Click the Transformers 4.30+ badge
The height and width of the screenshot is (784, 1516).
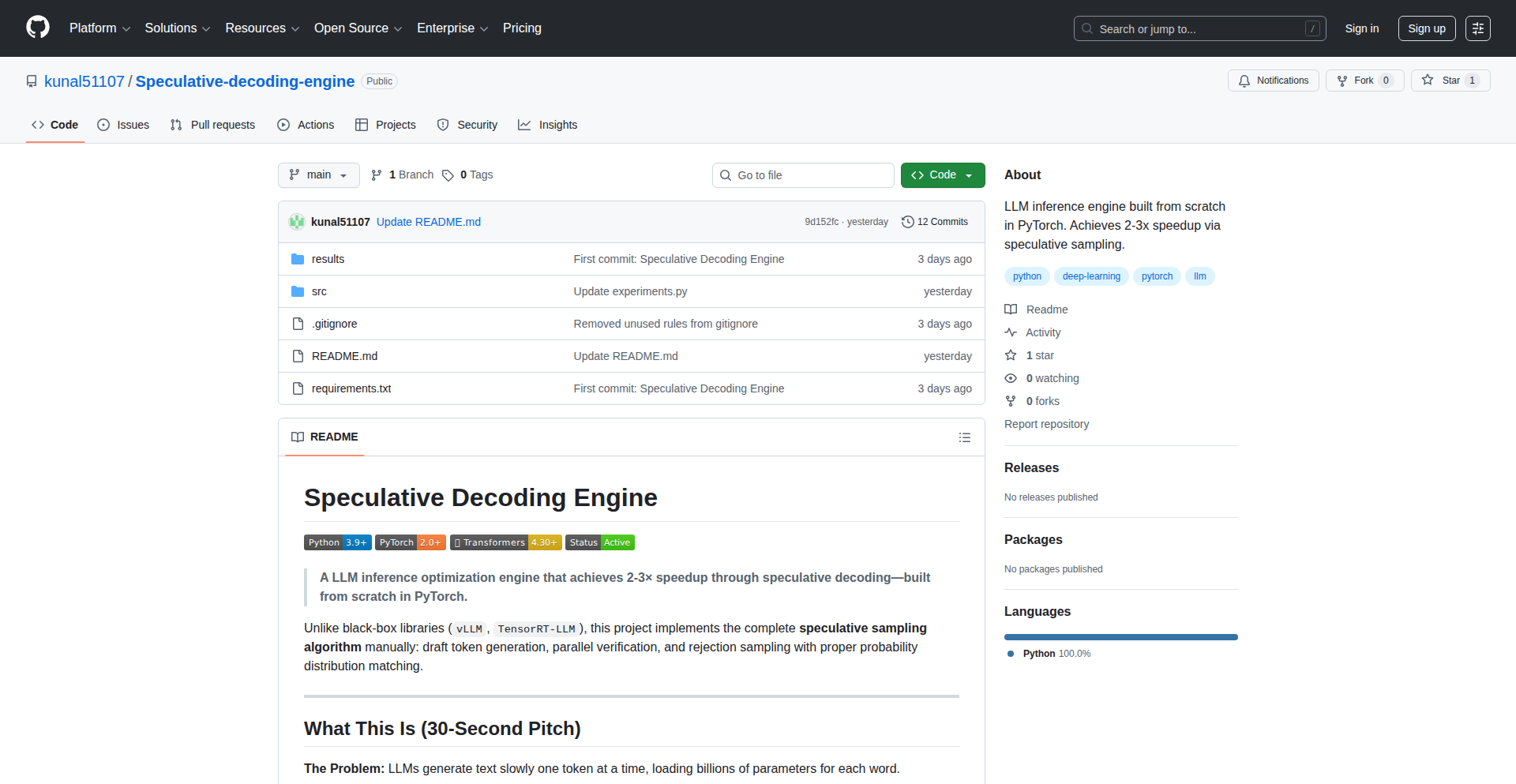coord(505,542)
